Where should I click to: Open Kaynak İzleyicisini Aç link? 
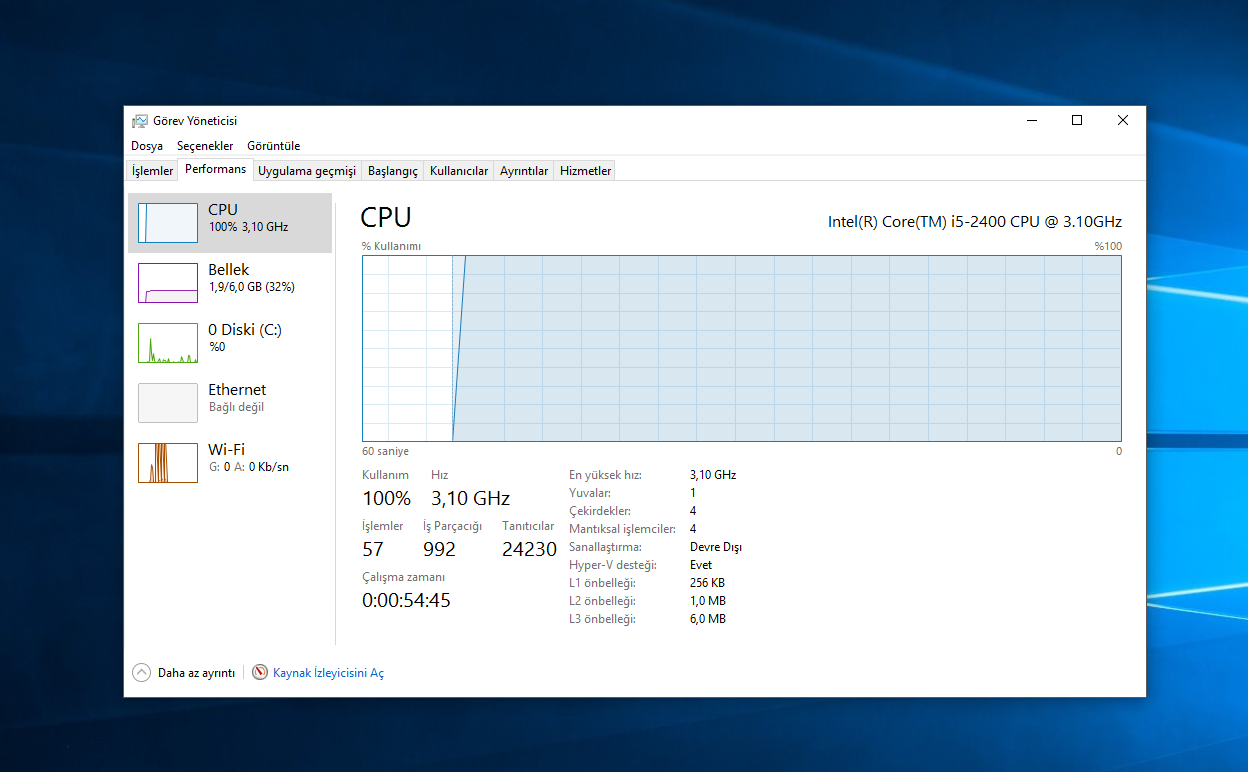[x=328, y=673]
